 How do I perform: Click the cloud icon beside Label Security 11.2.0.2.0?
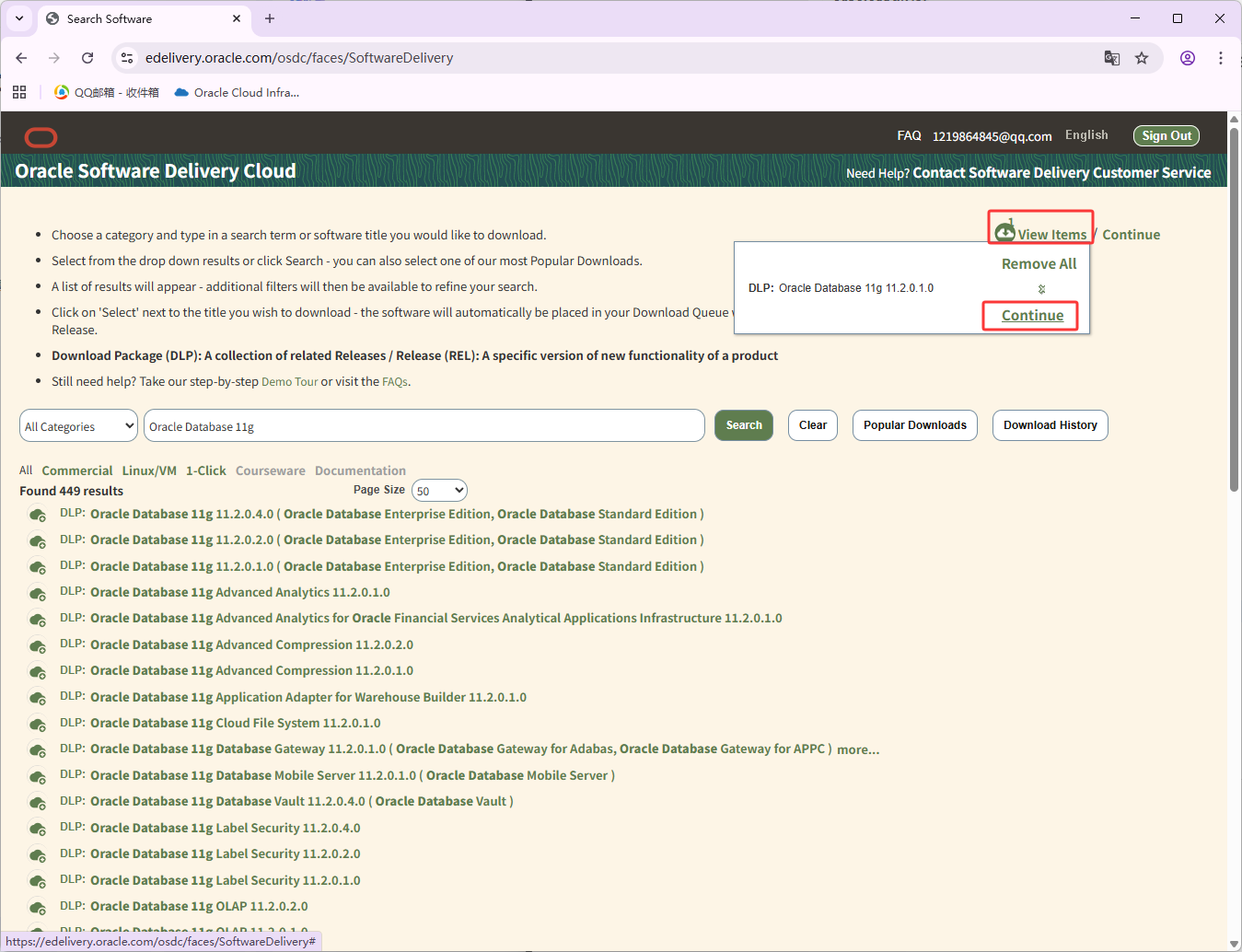tap(38, 854)
